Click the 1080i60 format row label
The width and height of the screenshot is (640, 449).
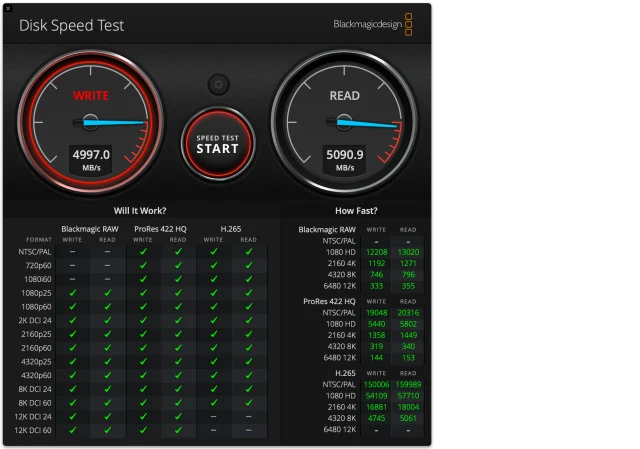pyautogui.click(x=38, y=279)
